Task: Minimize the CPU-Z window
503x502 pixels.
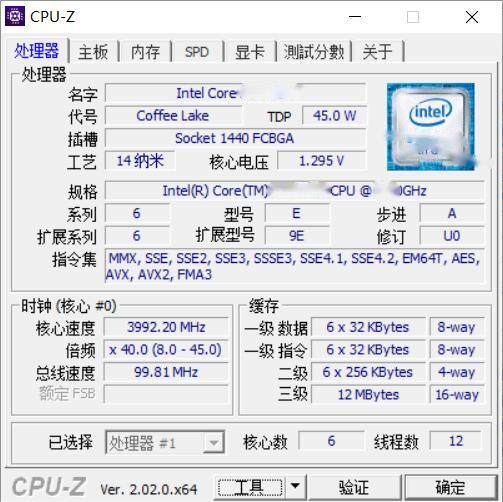Action: click(355, 17)
